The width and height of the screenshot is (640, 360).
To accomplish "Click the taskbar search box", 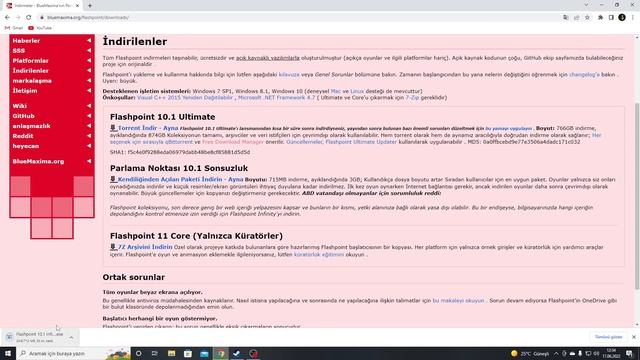I will [73, 353].
